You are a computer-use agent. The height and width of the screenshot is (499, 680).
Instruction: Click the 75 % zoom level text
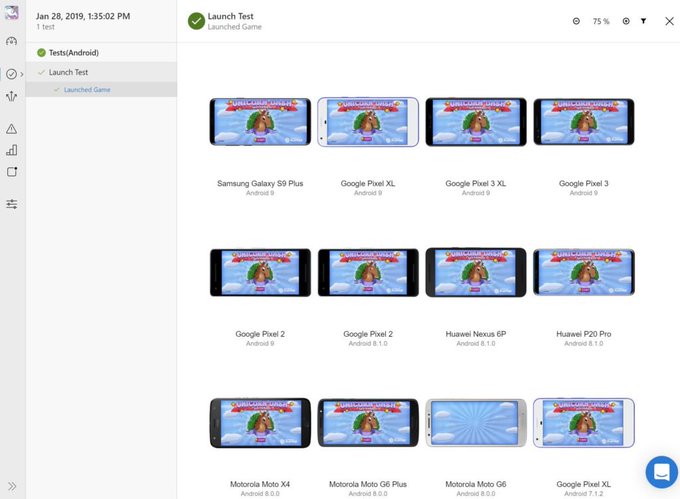(601, 21)
